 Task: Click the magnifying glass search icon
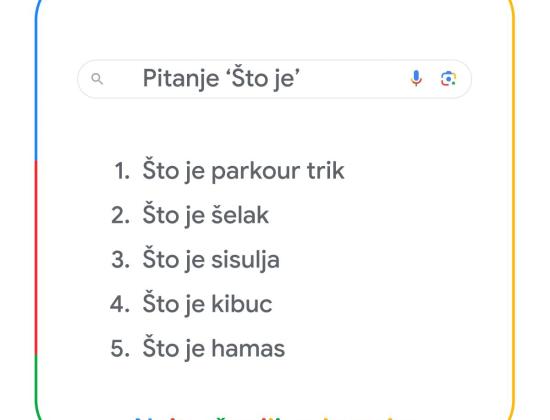(x=97, y=79)
